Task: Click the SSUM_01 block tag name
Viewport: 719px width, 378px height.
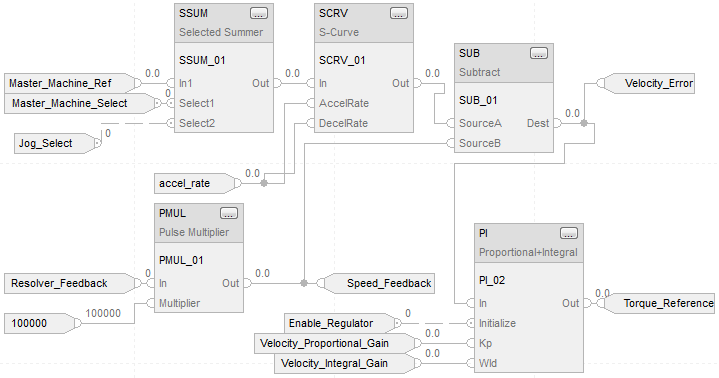Action: click(x=202, y=60)
